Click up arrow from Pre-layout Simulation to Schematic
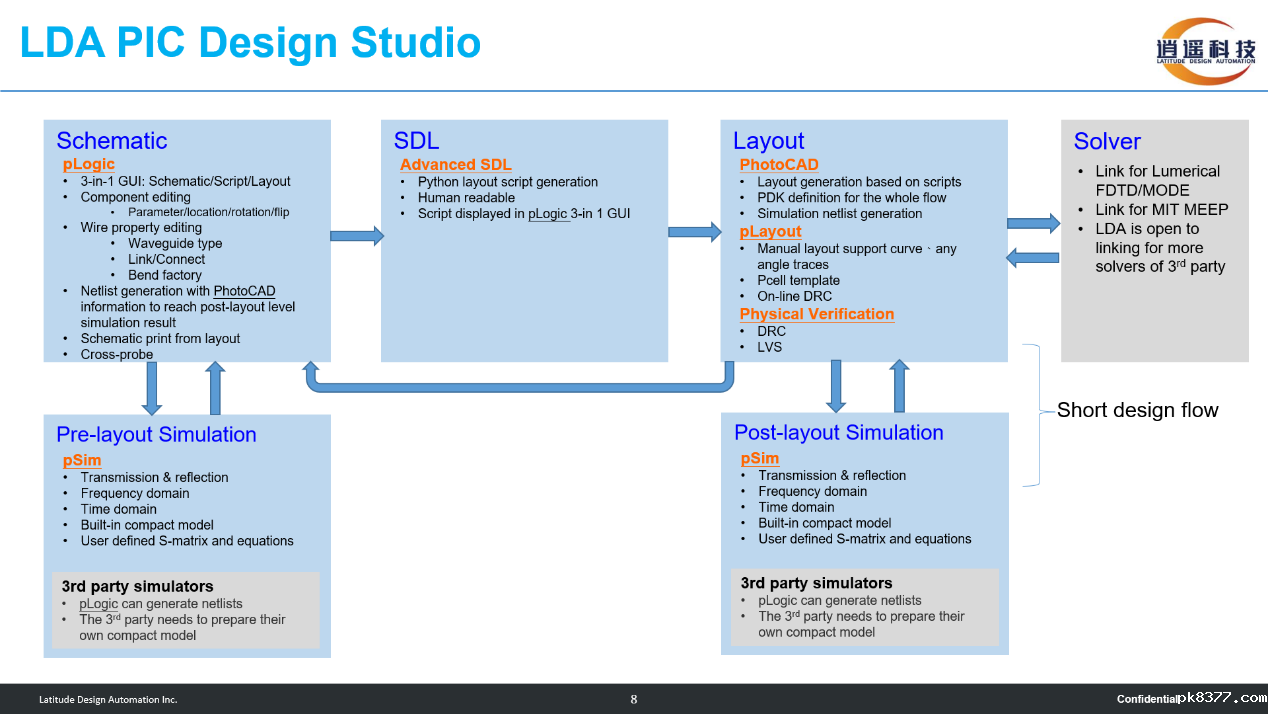Viewport: 1268px width, 714px height. click(x=214, y=388)
